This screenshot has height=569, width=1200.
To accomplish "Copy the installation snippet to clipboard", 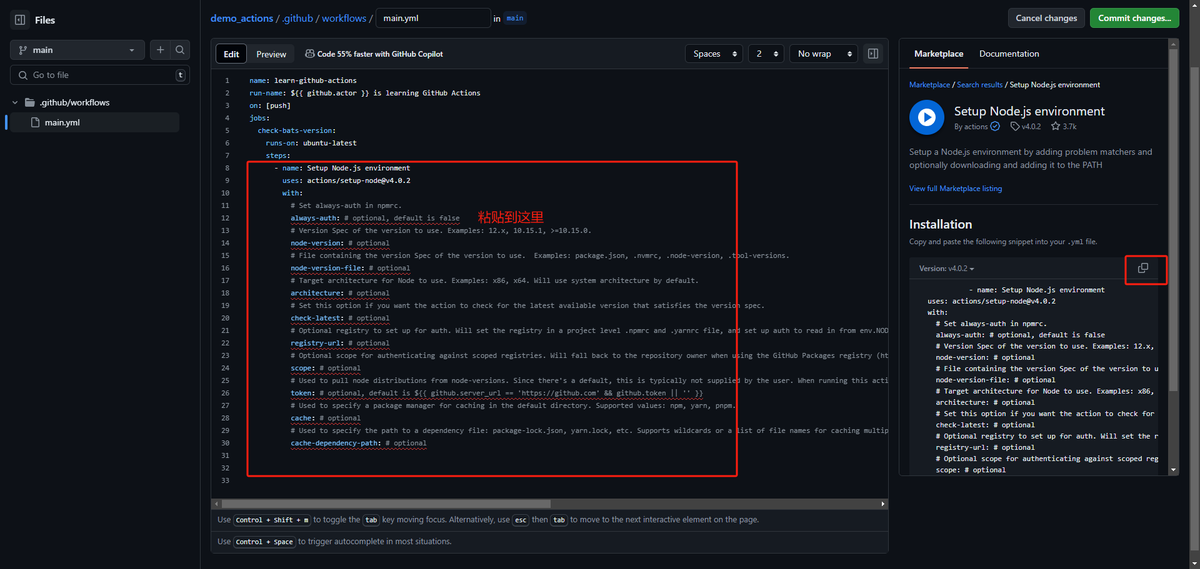I will click(x=1143, y=268).
